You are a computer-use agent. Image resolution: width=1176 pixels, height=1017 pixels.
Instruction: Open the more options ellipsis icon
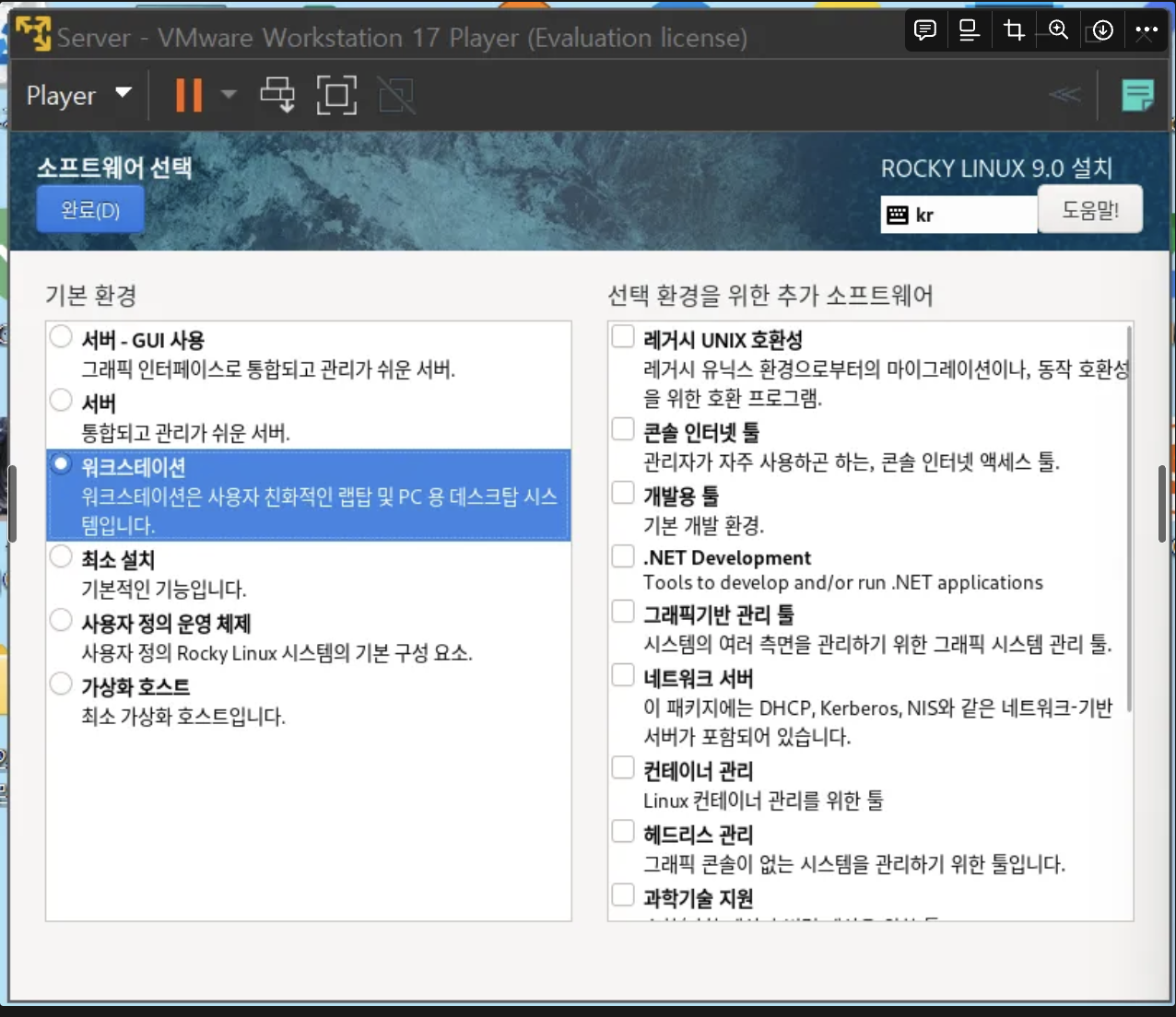[1147, 30]
